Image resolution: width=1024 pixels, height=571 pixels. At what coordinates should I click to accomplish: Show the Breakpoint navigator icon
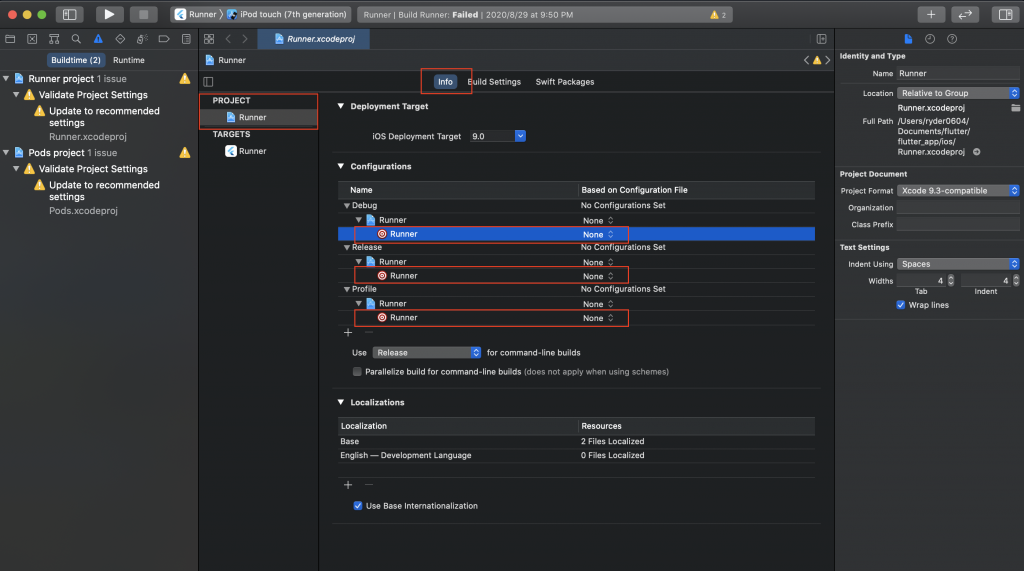pyautogui.click(x=164, y=39)
